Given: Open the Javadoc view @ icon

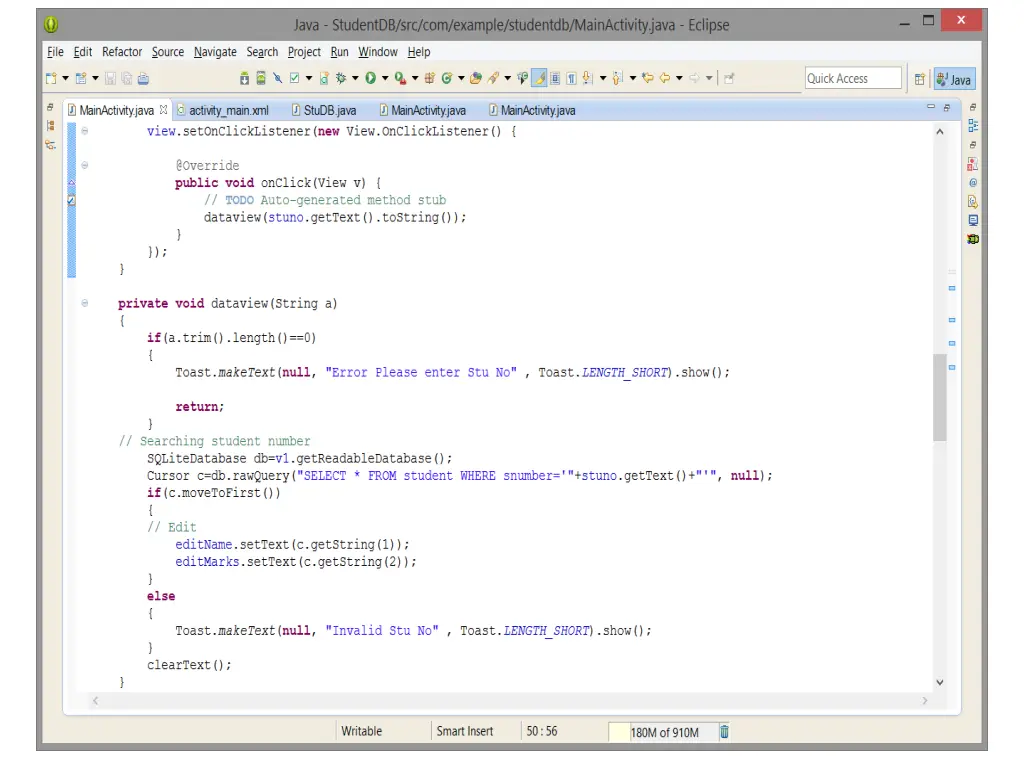Looking at the screenshot, I should pos(973,183).
